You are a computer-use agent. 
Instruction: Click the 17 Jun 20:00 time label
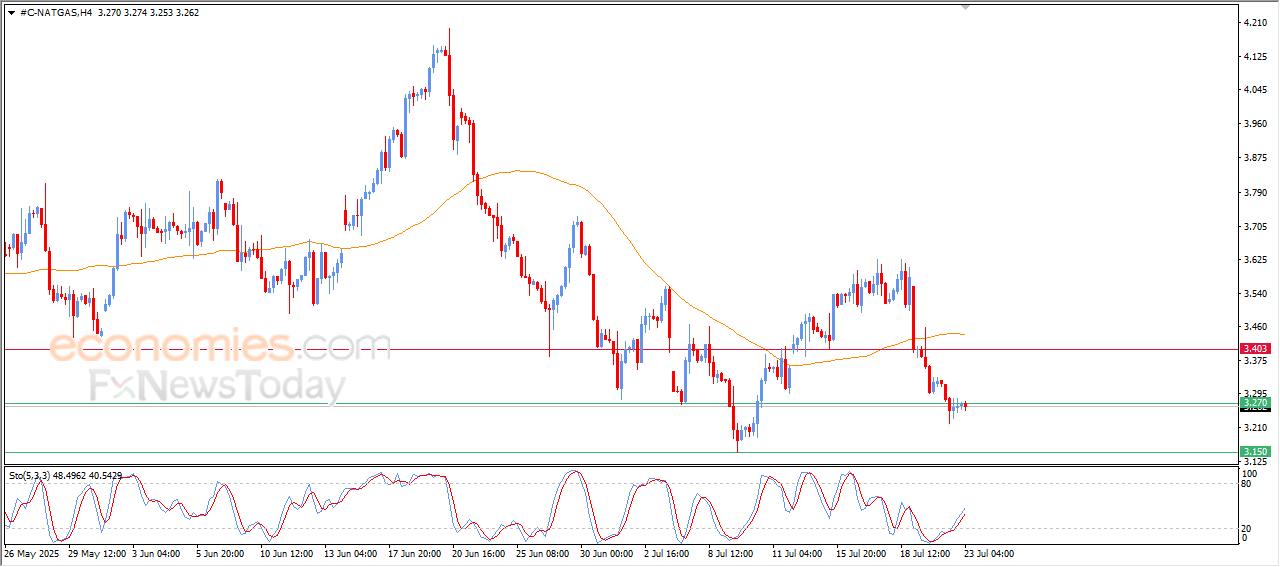[417, 553]
